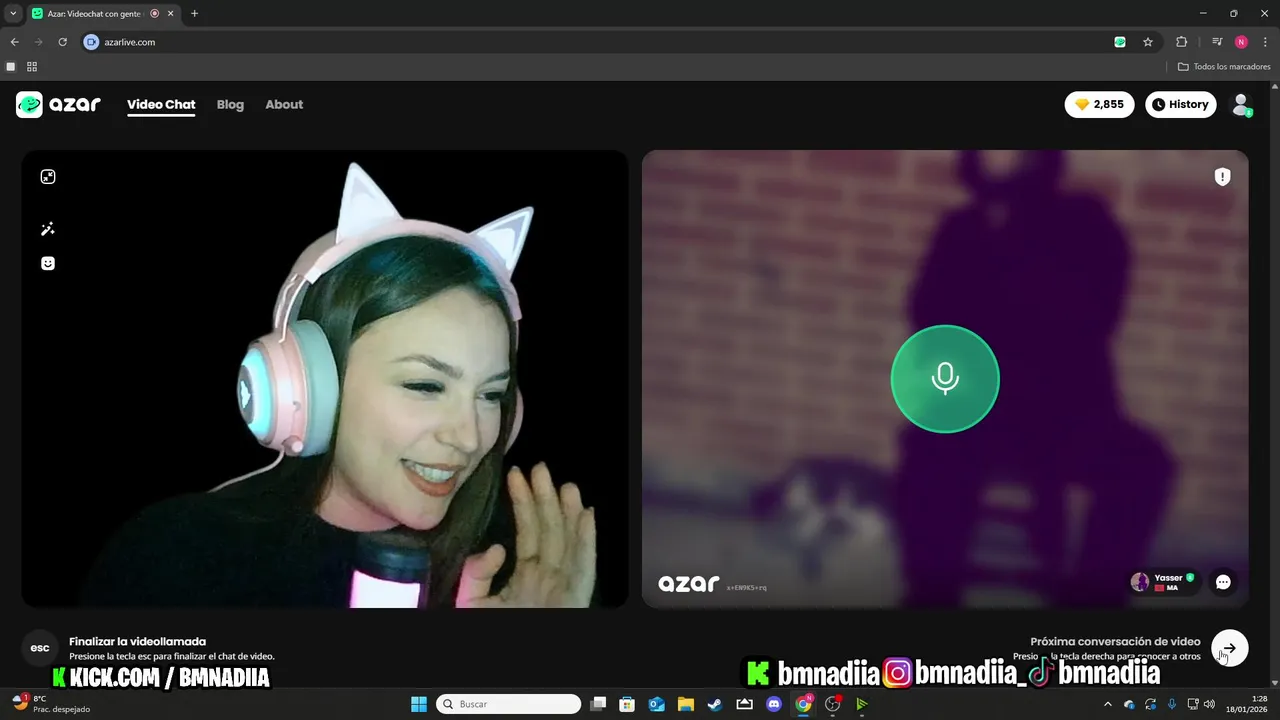Viewport: 1280px width, 720px height.
Task: Go back in browser history
Action: 14,42
